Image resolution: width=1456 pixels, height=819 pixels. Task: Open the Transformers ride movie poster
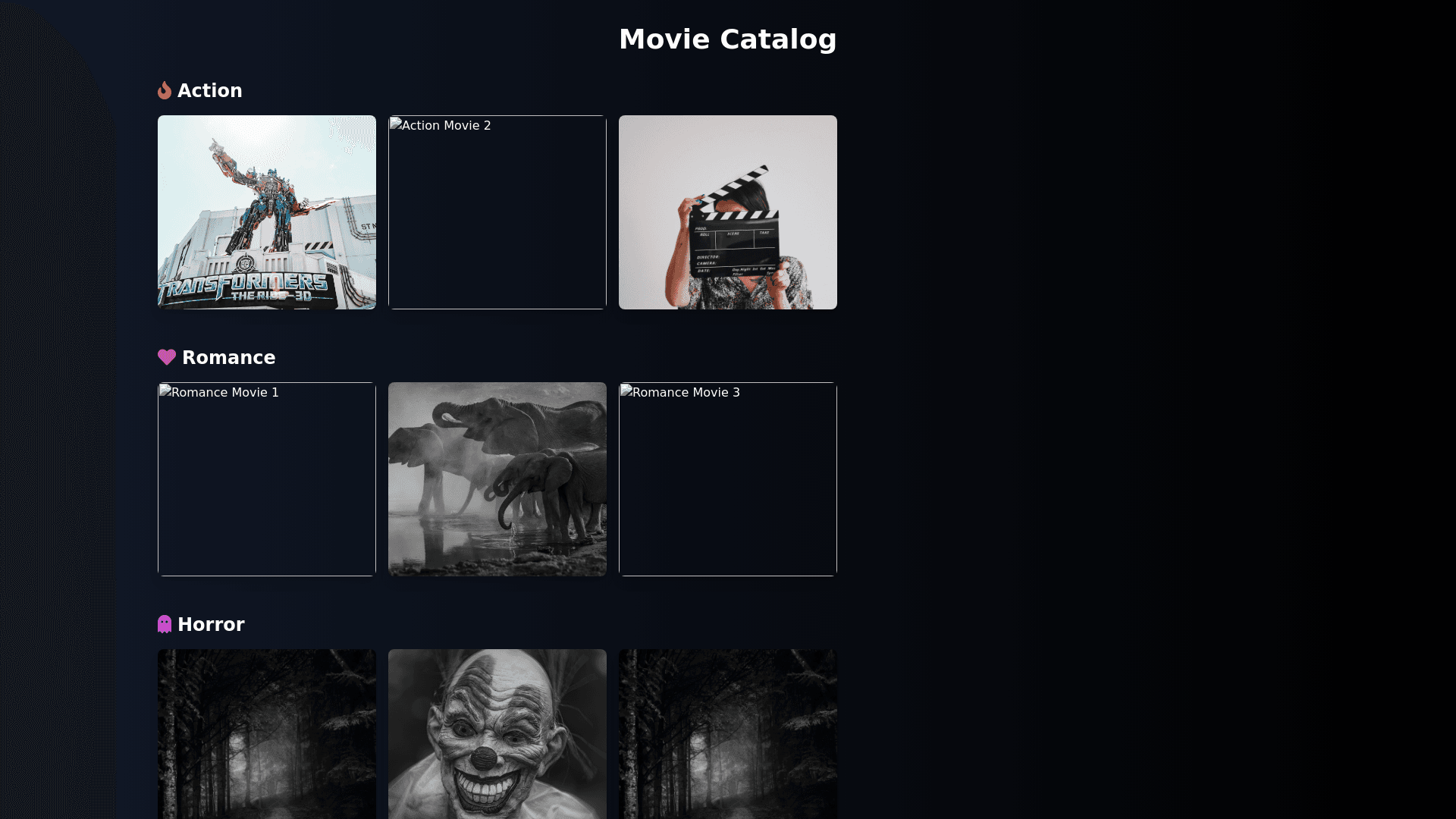[267, 212]
